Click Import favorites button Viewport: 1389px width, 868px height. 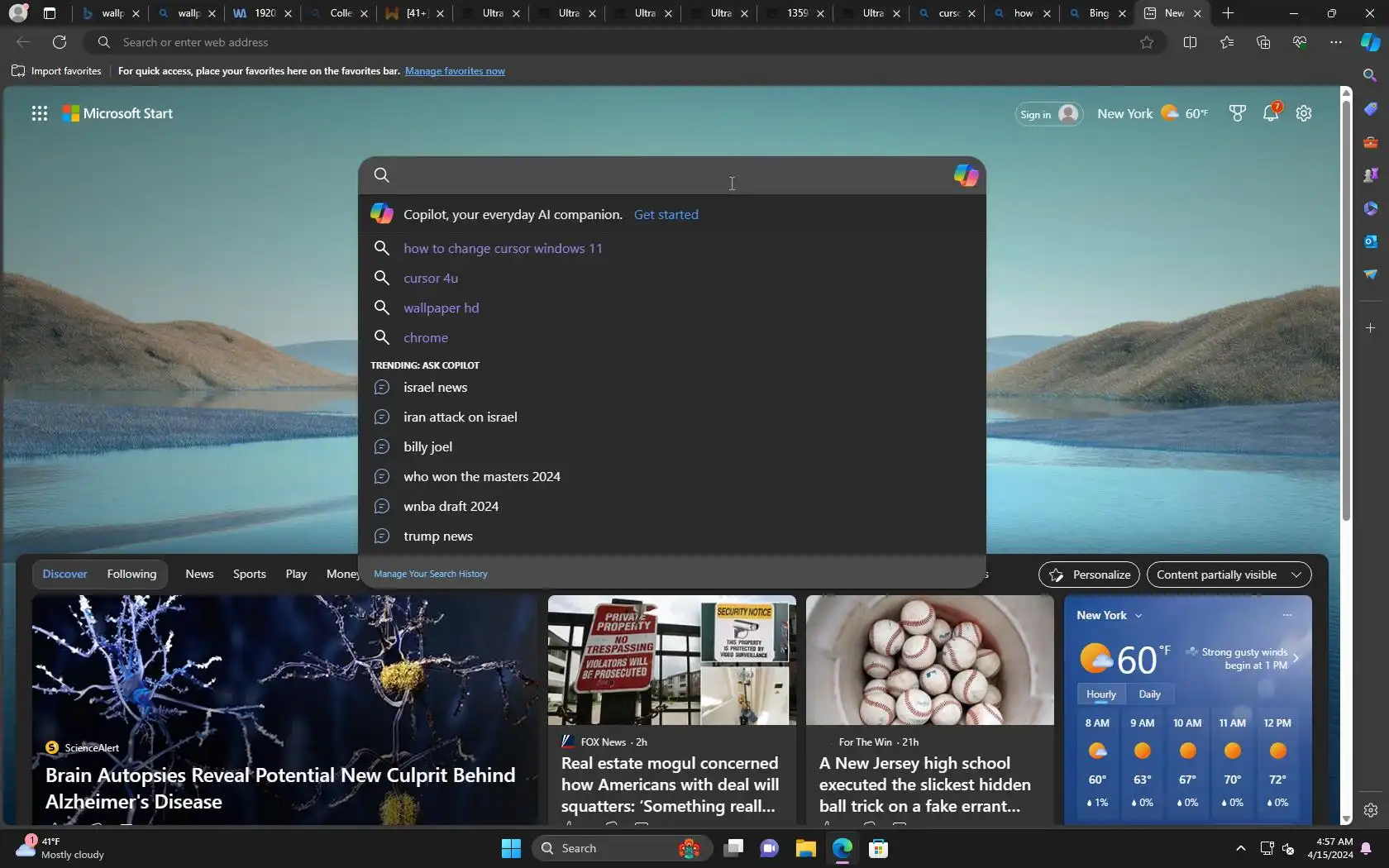pyautogui.click(x=56, y=71)
